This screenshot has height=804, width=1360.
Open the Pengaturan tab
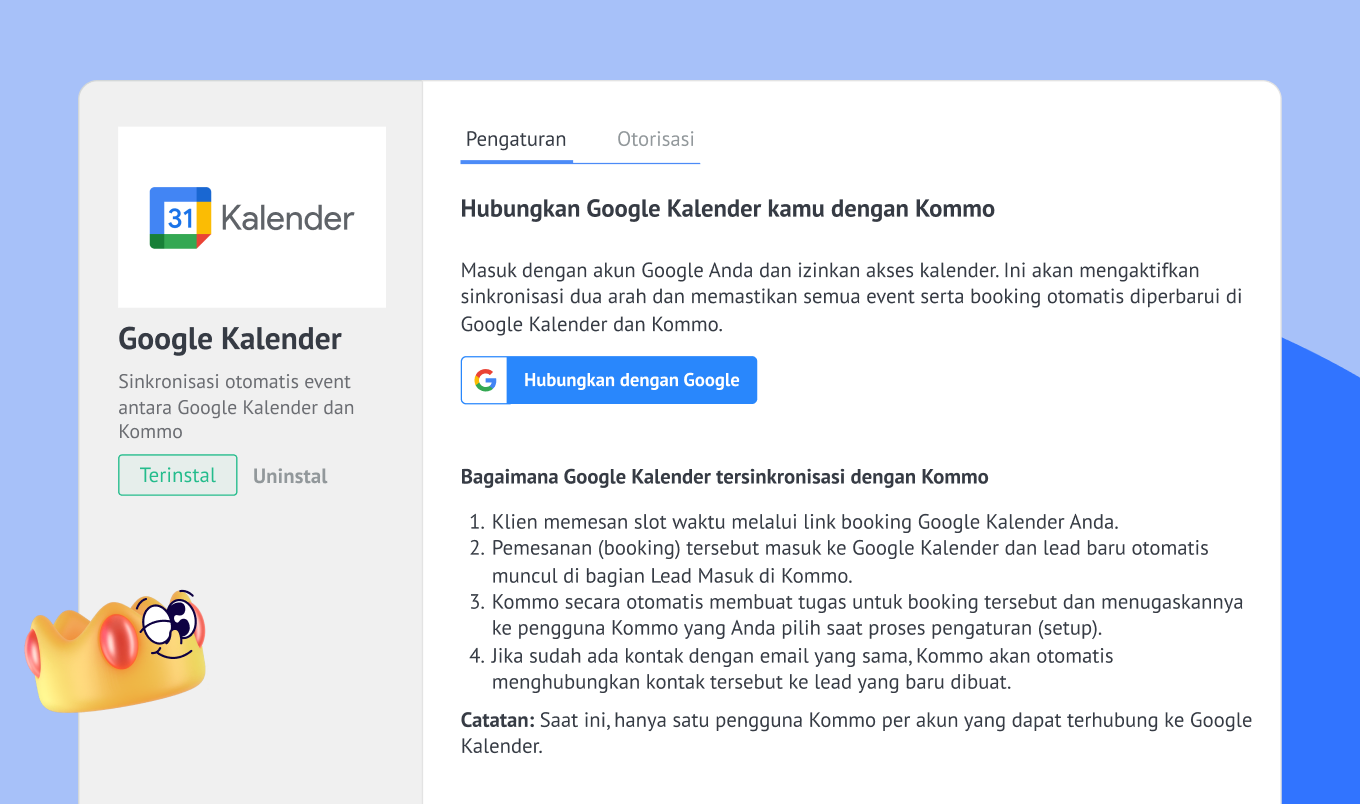coord(516,140)
